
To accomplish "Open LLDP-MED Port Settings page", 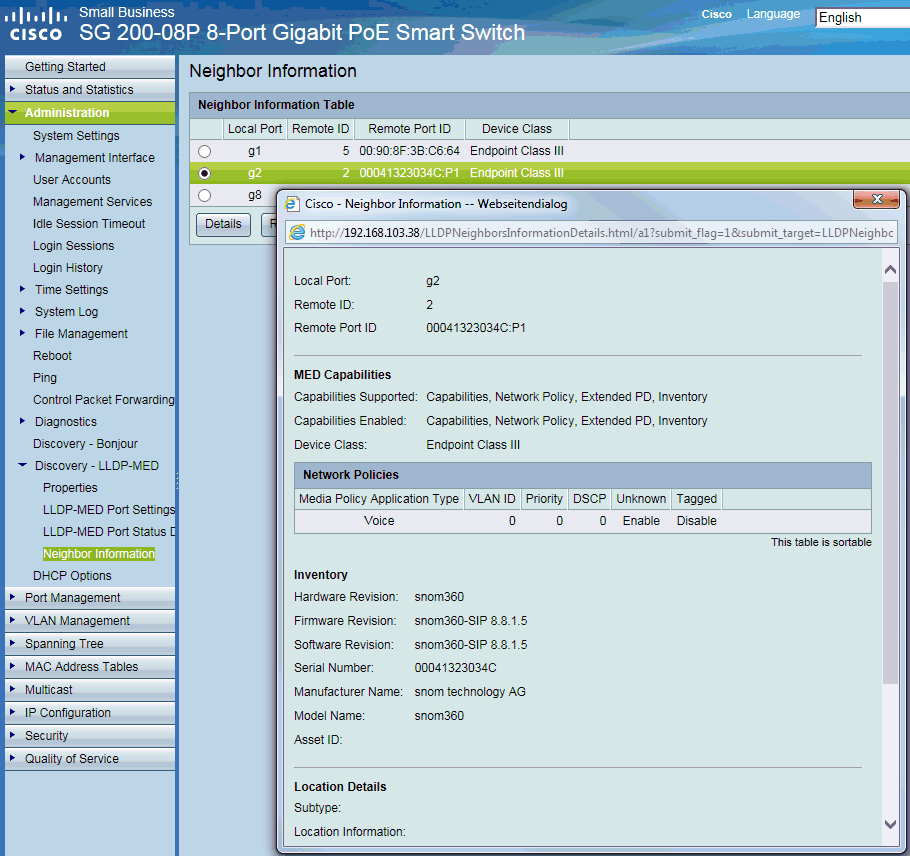I will [x=109, y=510].
